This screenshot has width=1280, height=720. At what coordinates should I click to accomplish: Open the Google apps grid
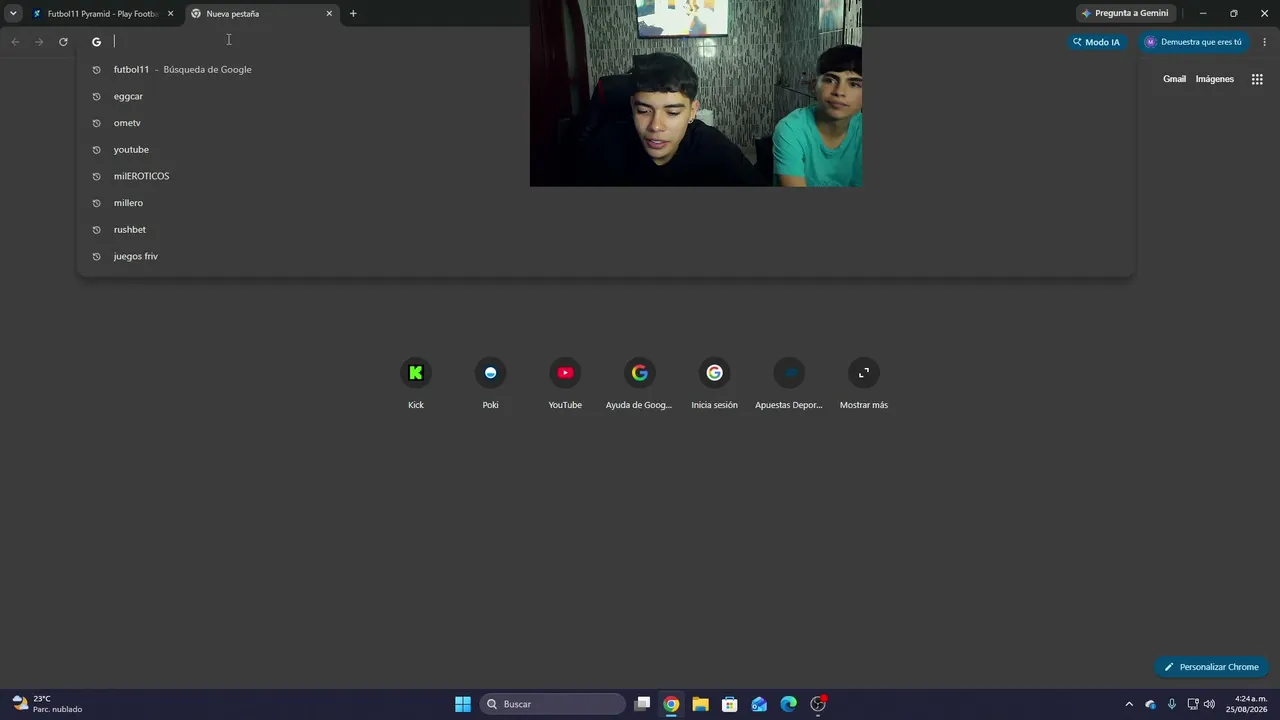1257,79
